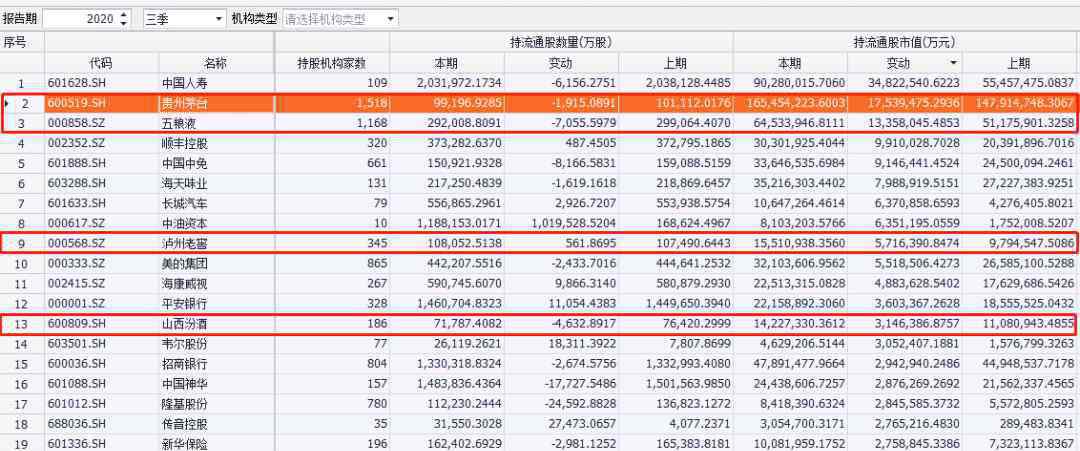
Task: Click change value -24,592.8828 for 隆基股份
Action: [x=561, y=404]
